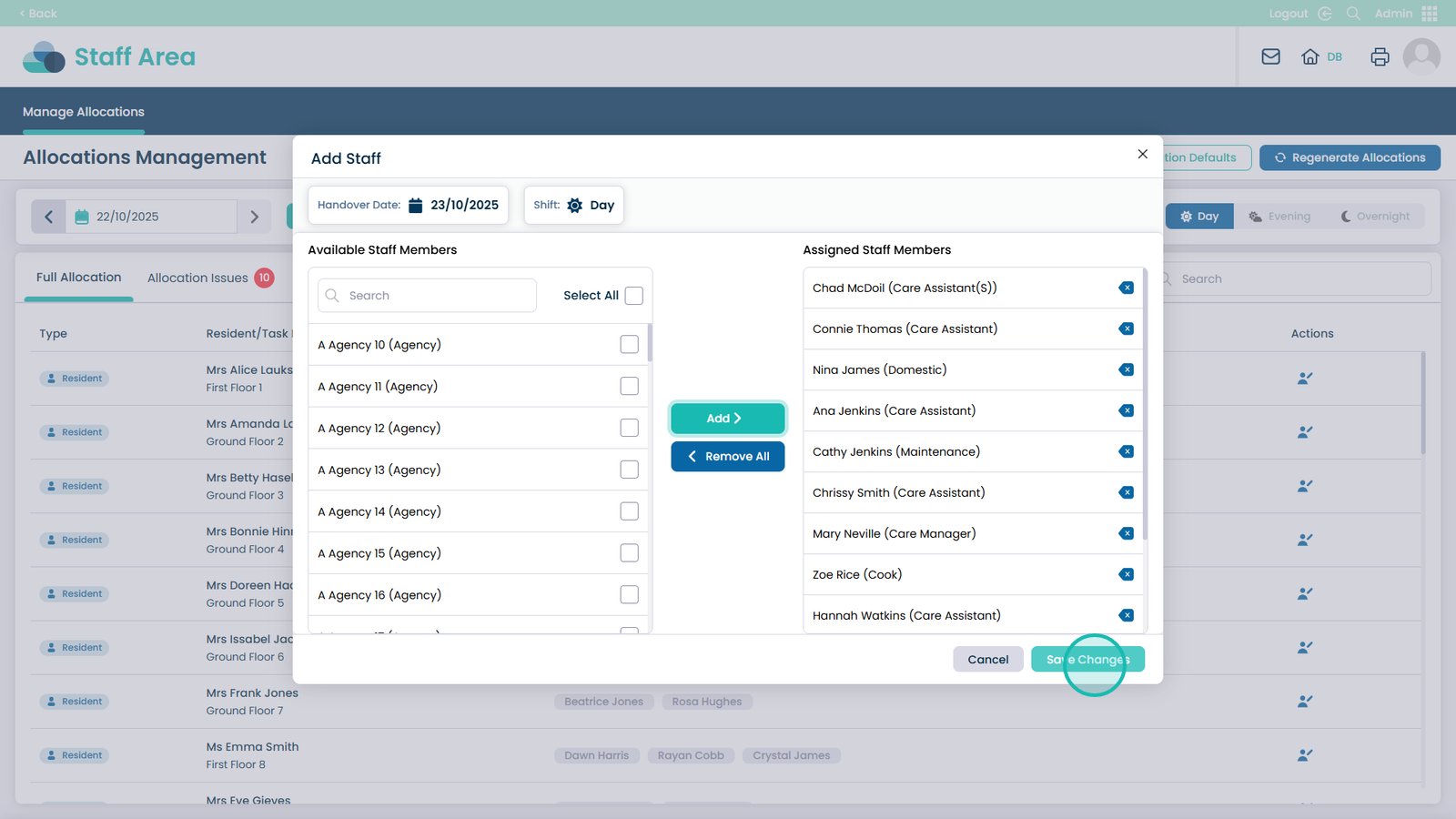
Task: Tick the Select All checkbox
Action: click(634, 296)
